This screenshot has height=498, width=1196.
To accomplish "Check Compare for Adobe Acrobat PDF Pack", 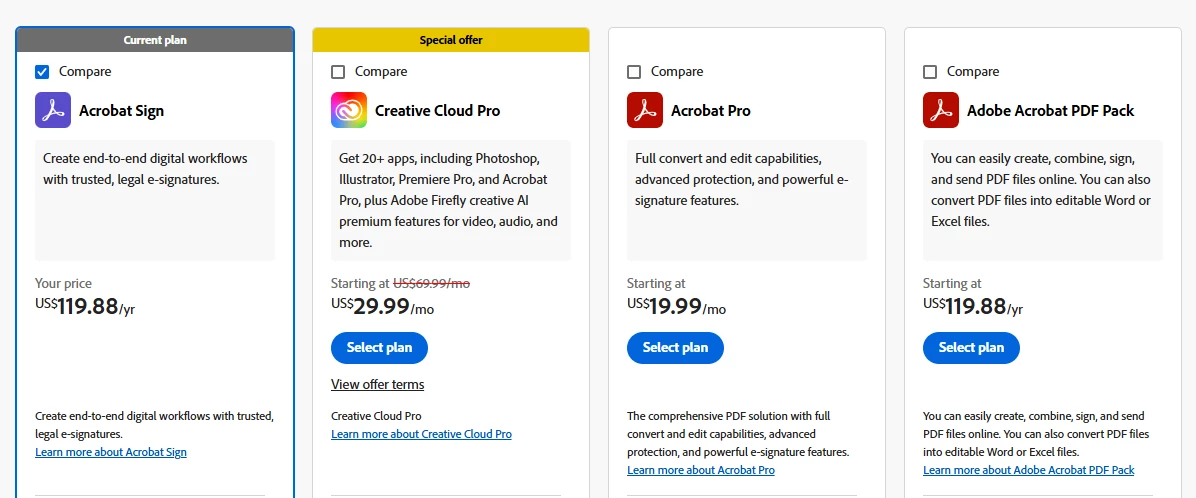I will [x=930, y=72].
